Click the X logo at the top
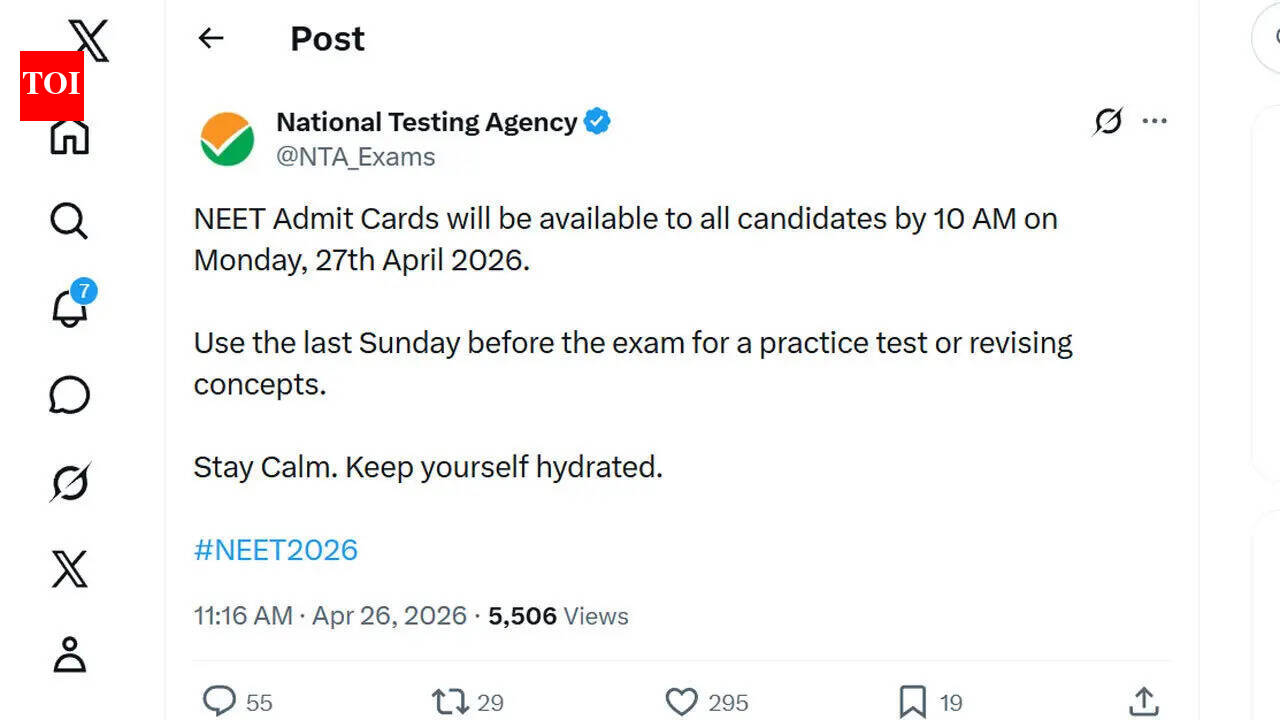 point(89,38)
